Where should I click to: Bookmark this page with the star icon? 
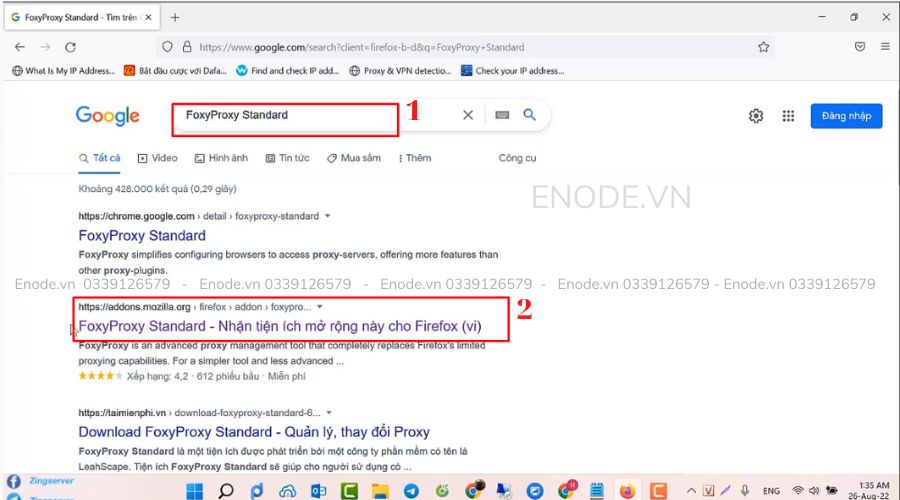click(764, 47)
